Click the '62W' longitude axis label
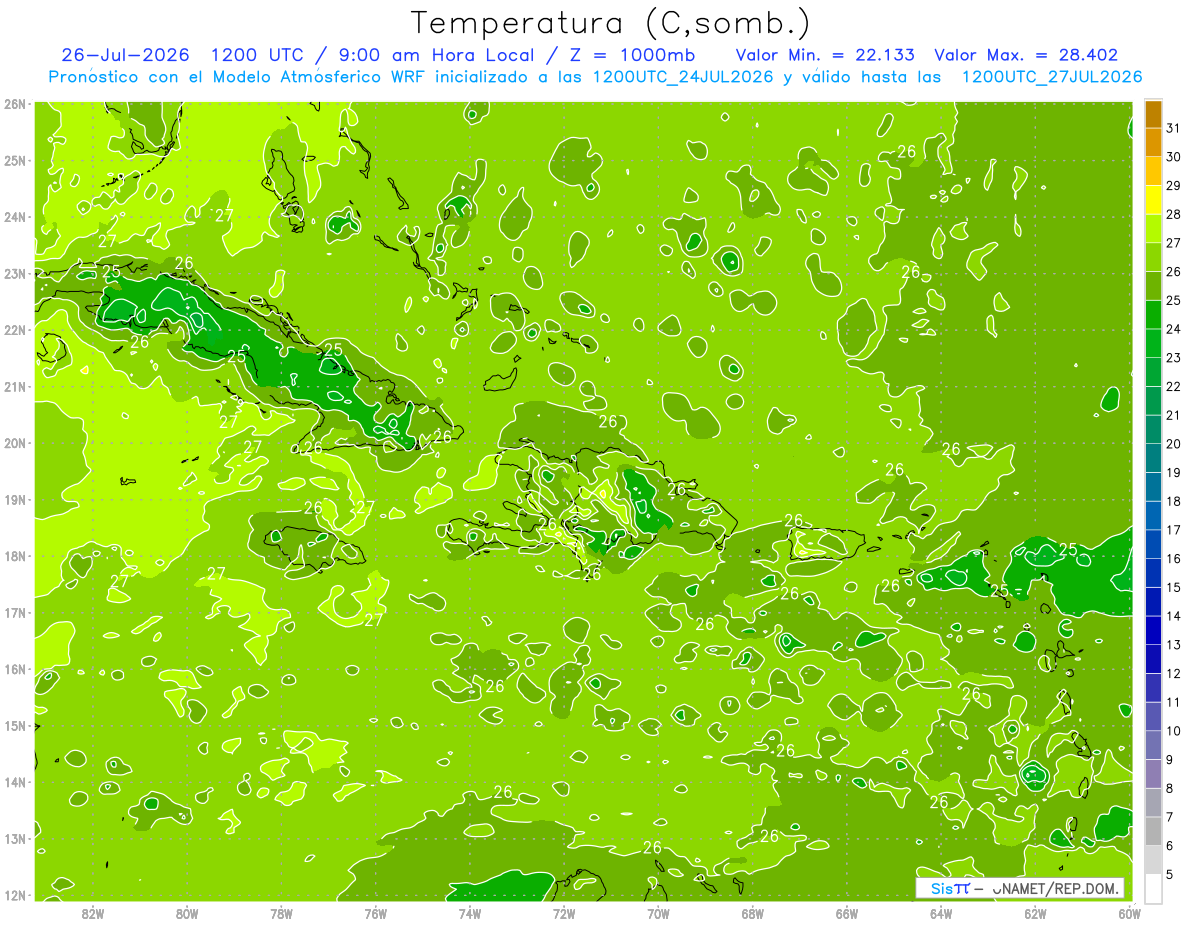The height and width of the screenshot is (927, 1200). click(1035, 913)
